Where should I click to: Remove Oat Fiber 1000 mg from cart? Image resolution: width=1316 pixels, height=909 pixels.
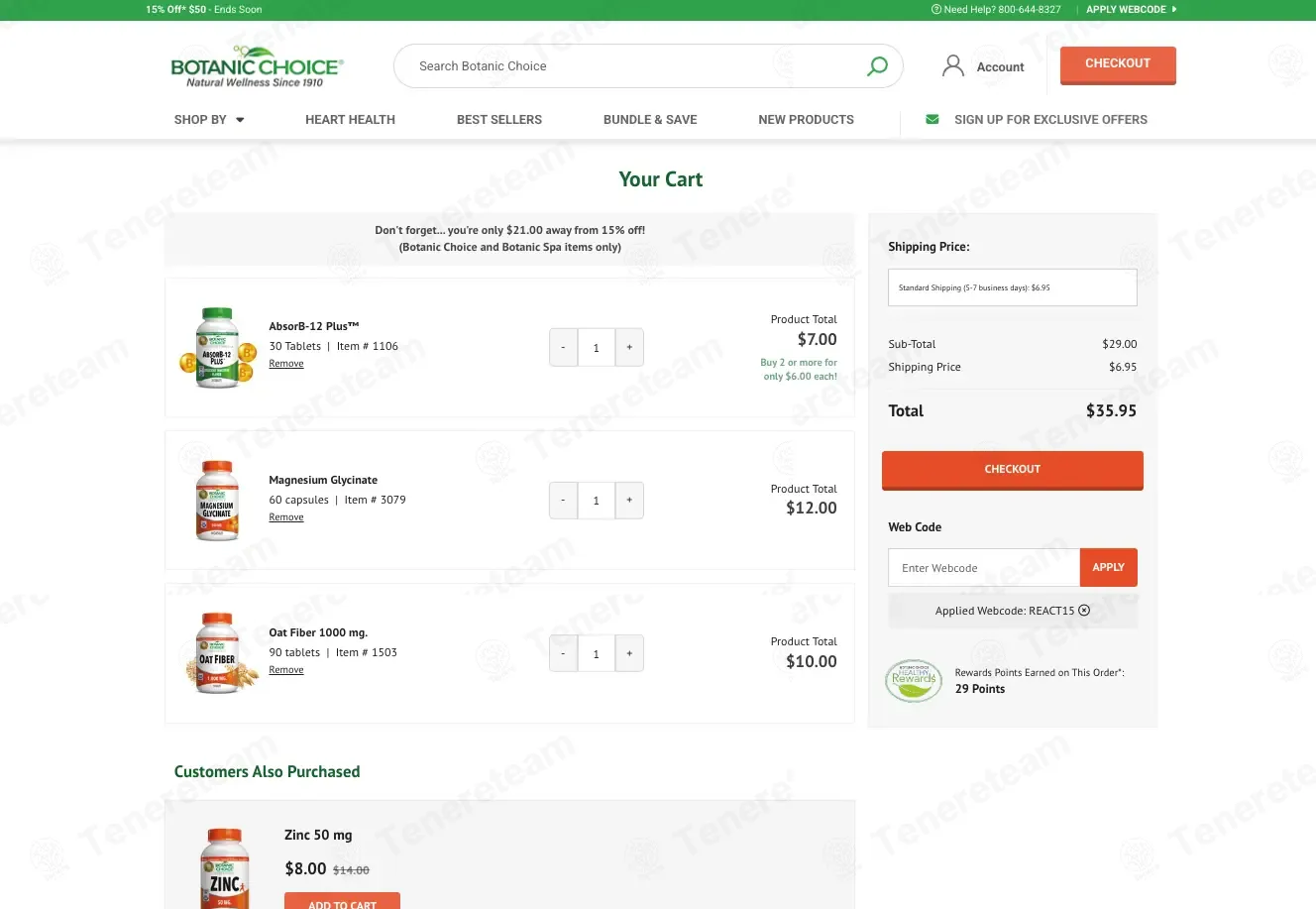[x=286, y=670]
